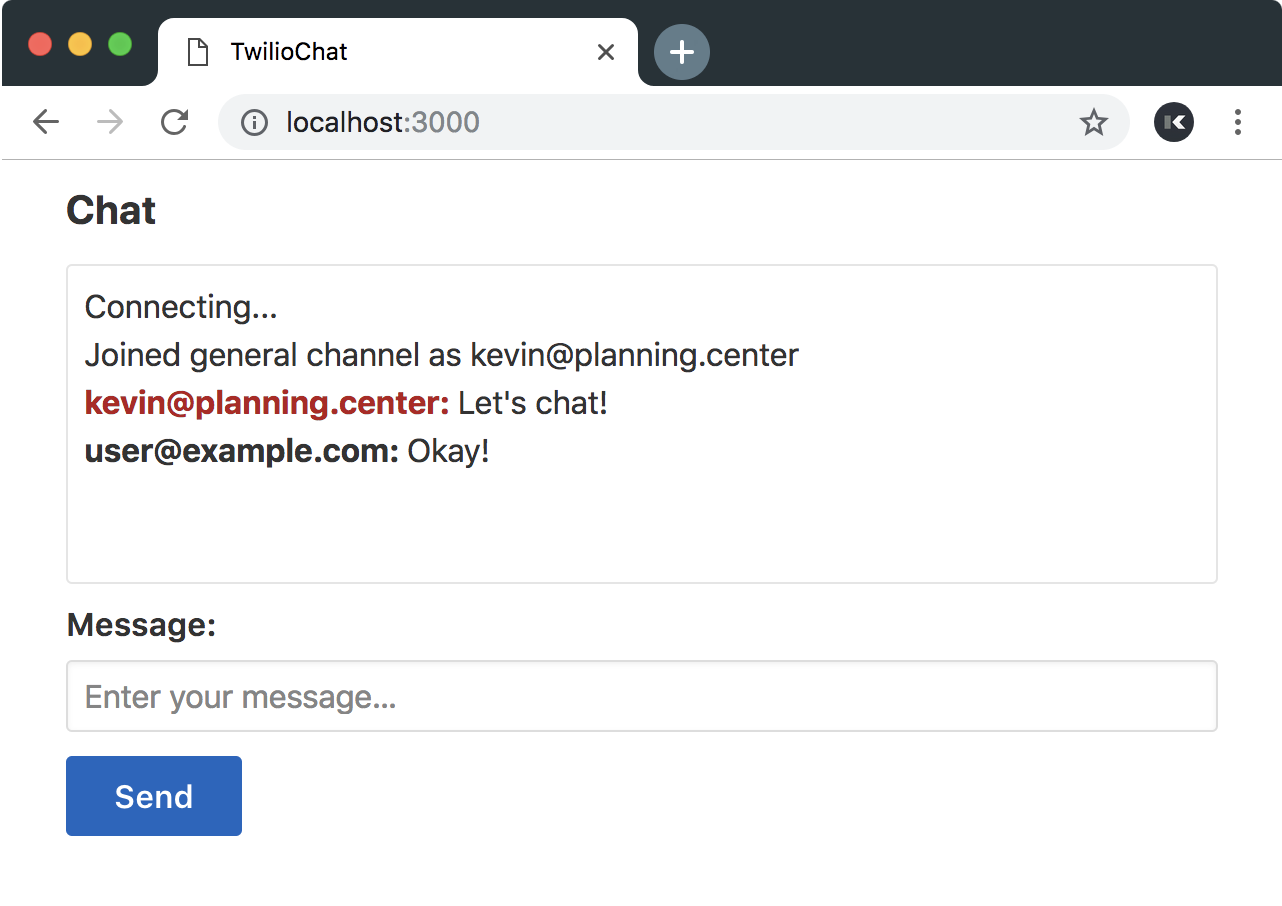Bookmark this page with the star
The height and width of the screenshot is (906, 1282).
click(1093, 122)
